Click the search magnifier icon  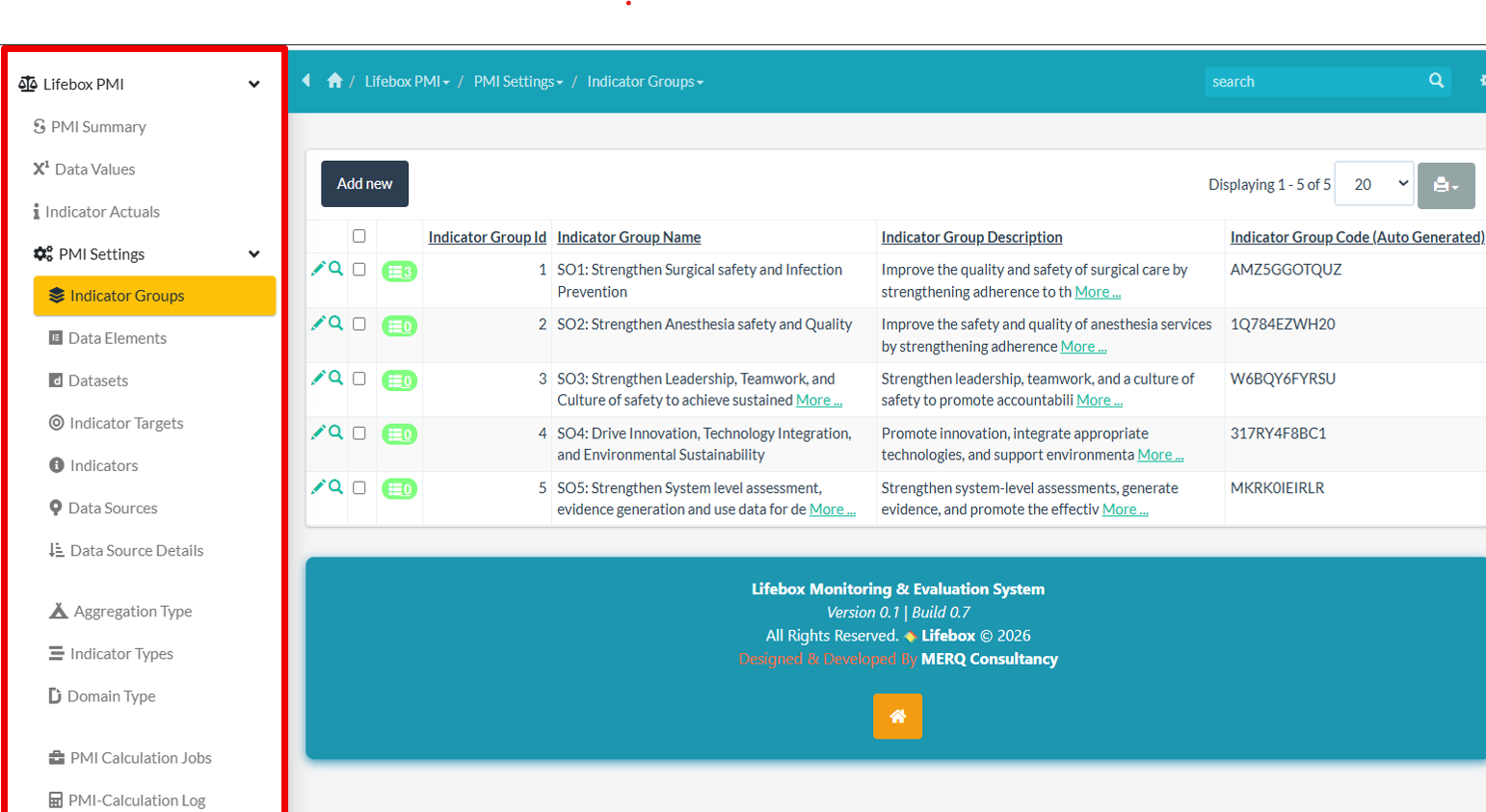pyautogui.click(x=1436, y=81)
